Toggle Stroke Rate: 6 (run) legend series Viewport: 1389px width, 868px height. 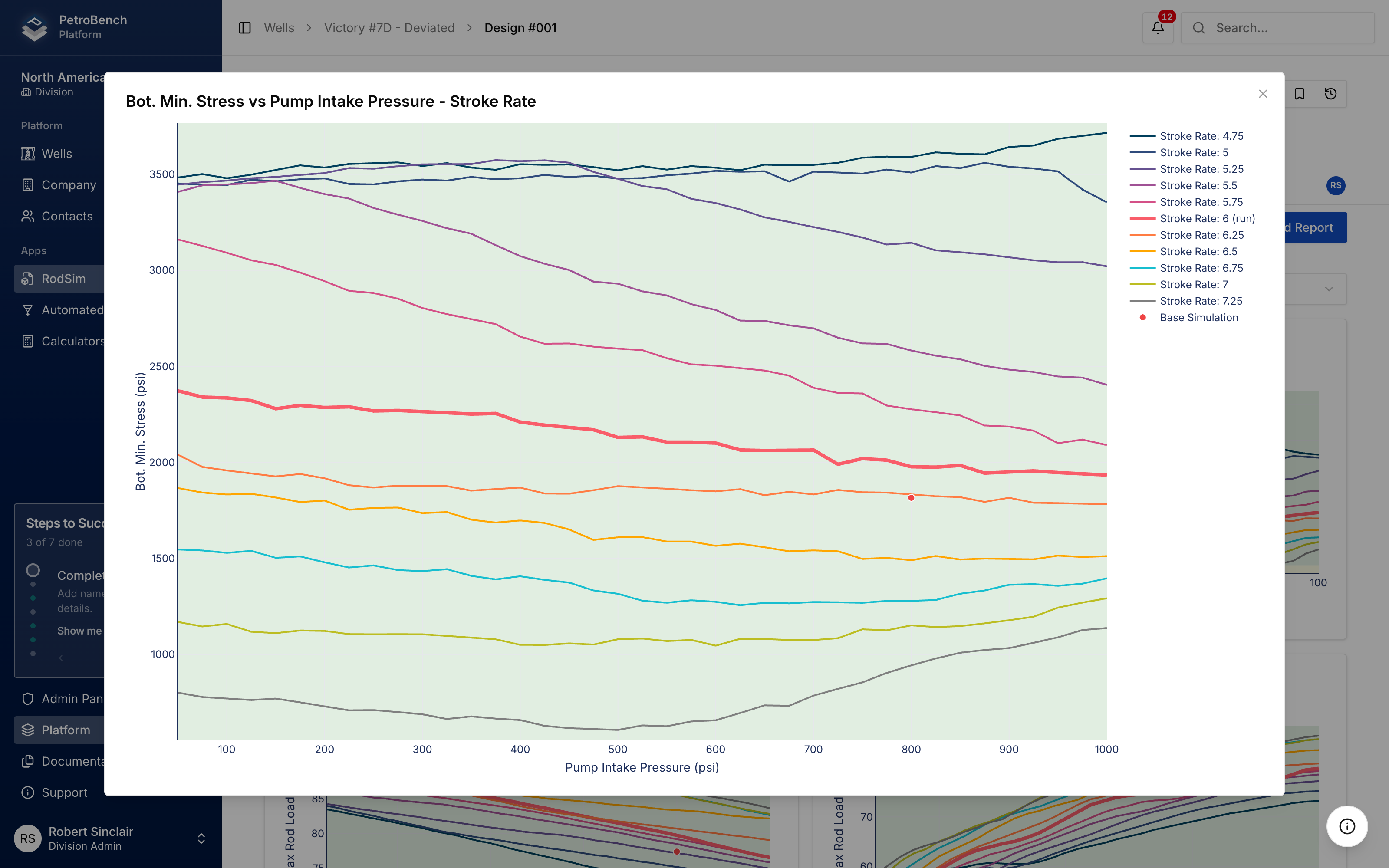(1192, 219)
